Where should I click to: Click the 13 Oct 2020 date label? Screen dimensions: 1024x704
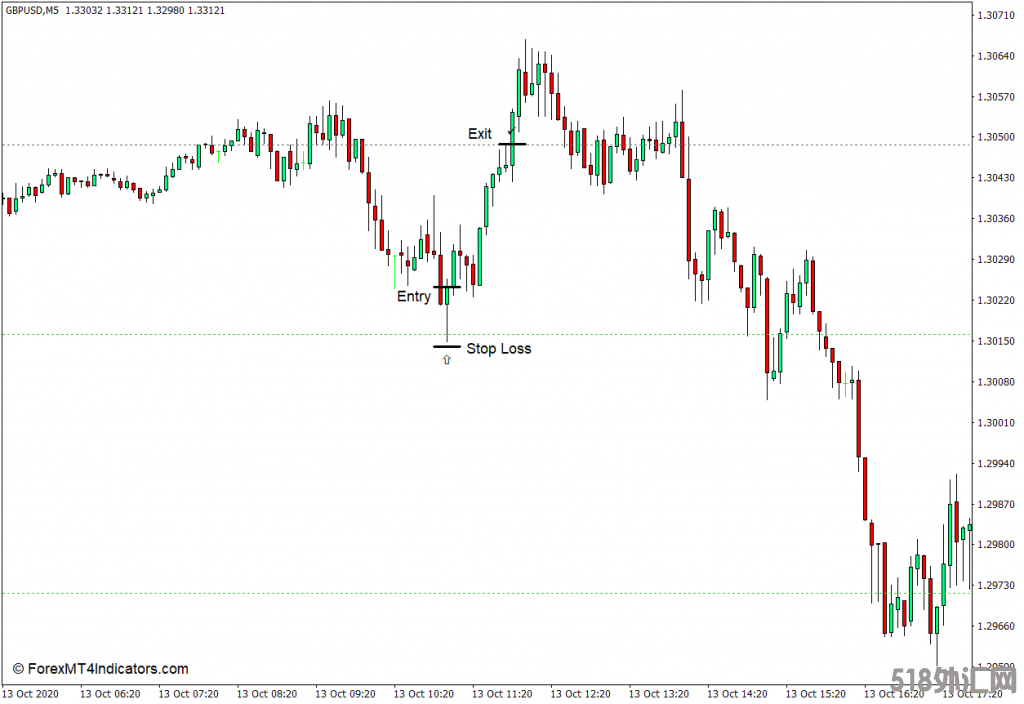pyautogui.click(x=31, y=694)
